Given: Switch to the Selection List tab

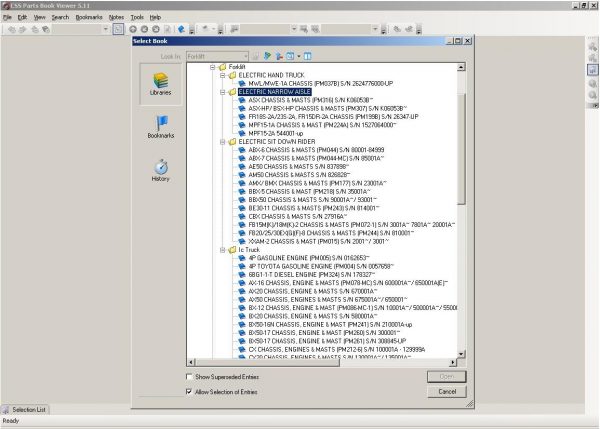Looking at the screenshot, I should (25, 409).
